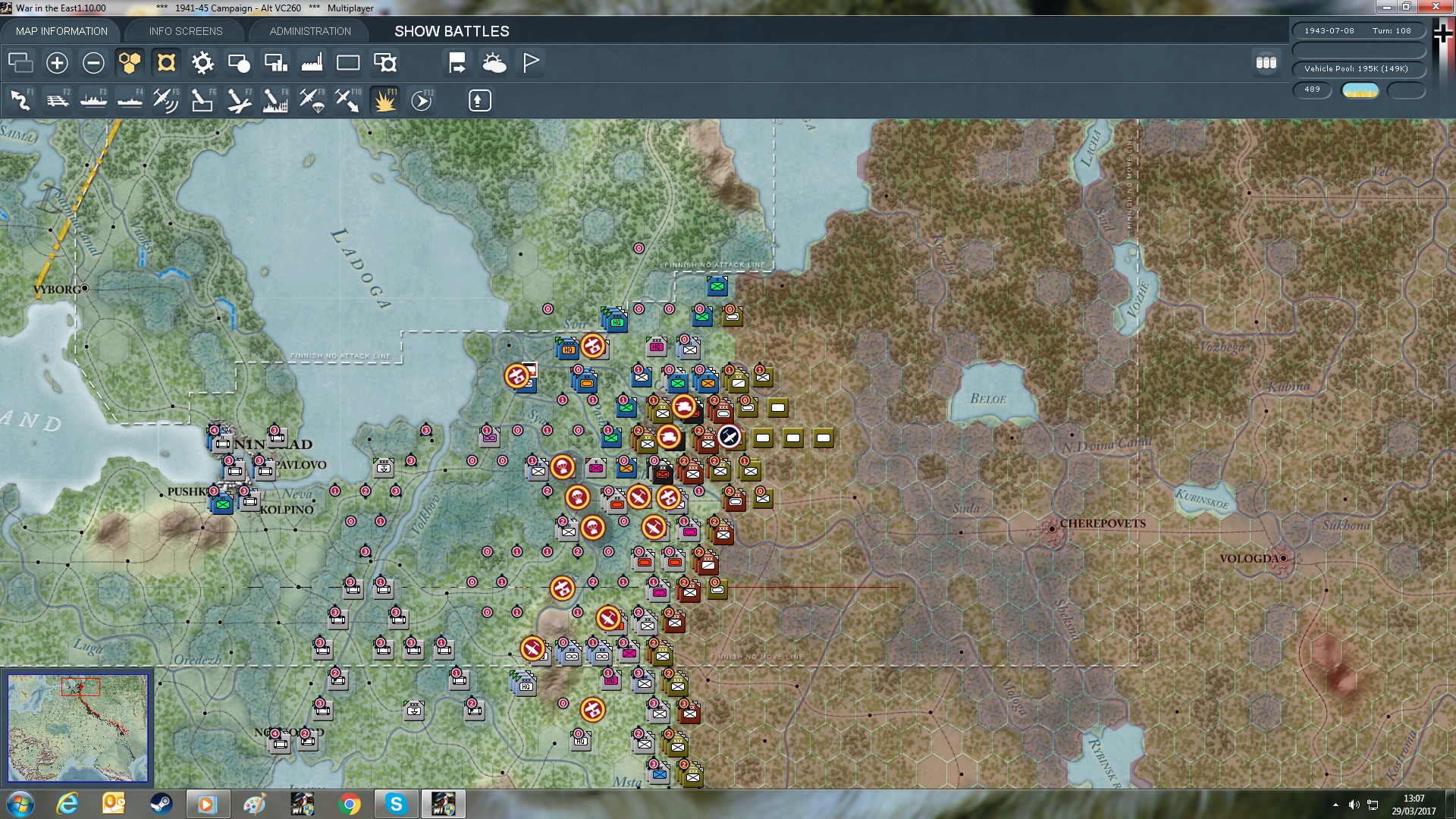Click the overlapping windows icon in toolbar

coord(20,62)
